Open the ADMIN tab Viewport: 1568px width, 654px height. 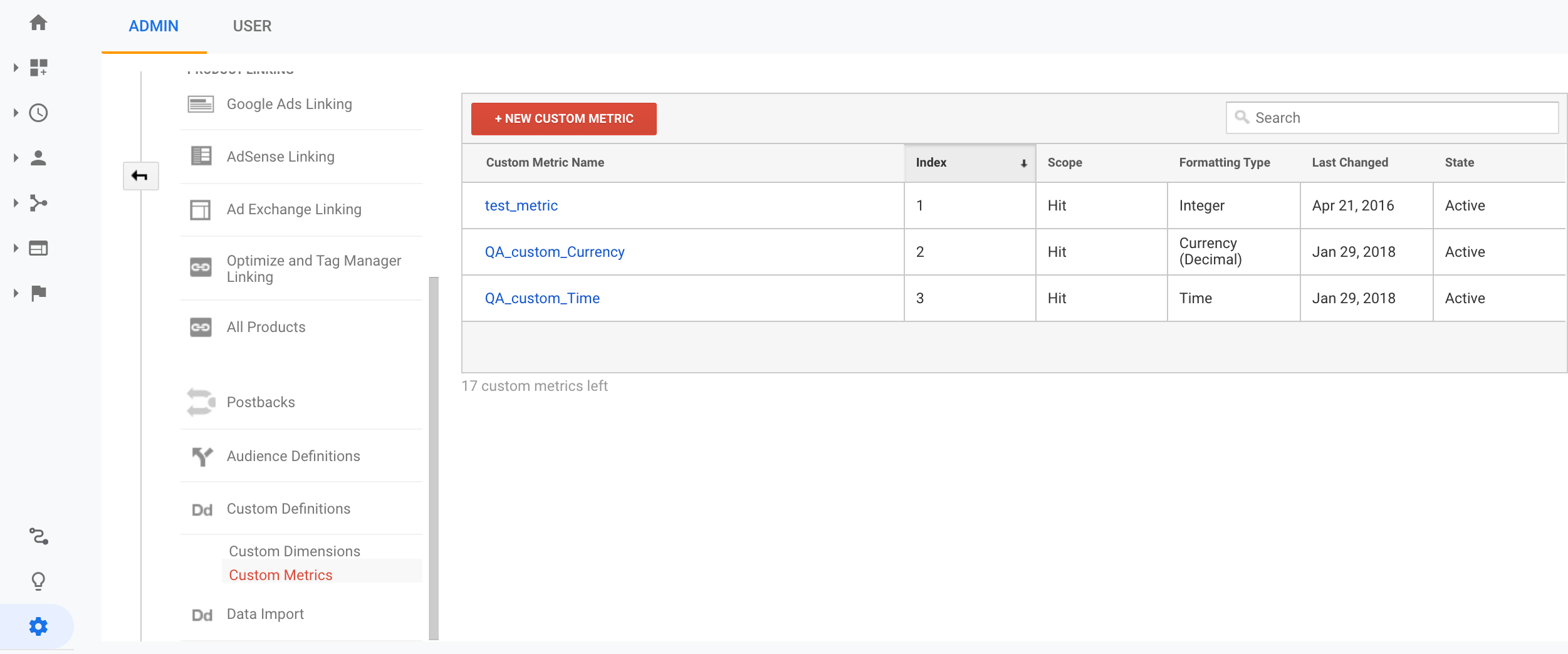click(x=153, y=26)
